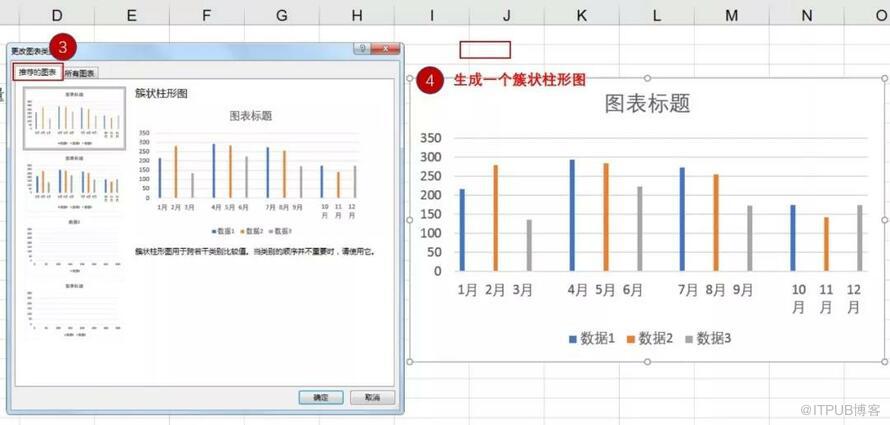890x425 pixels.
Task: Select column F header
Action: (x=207, y=16)
